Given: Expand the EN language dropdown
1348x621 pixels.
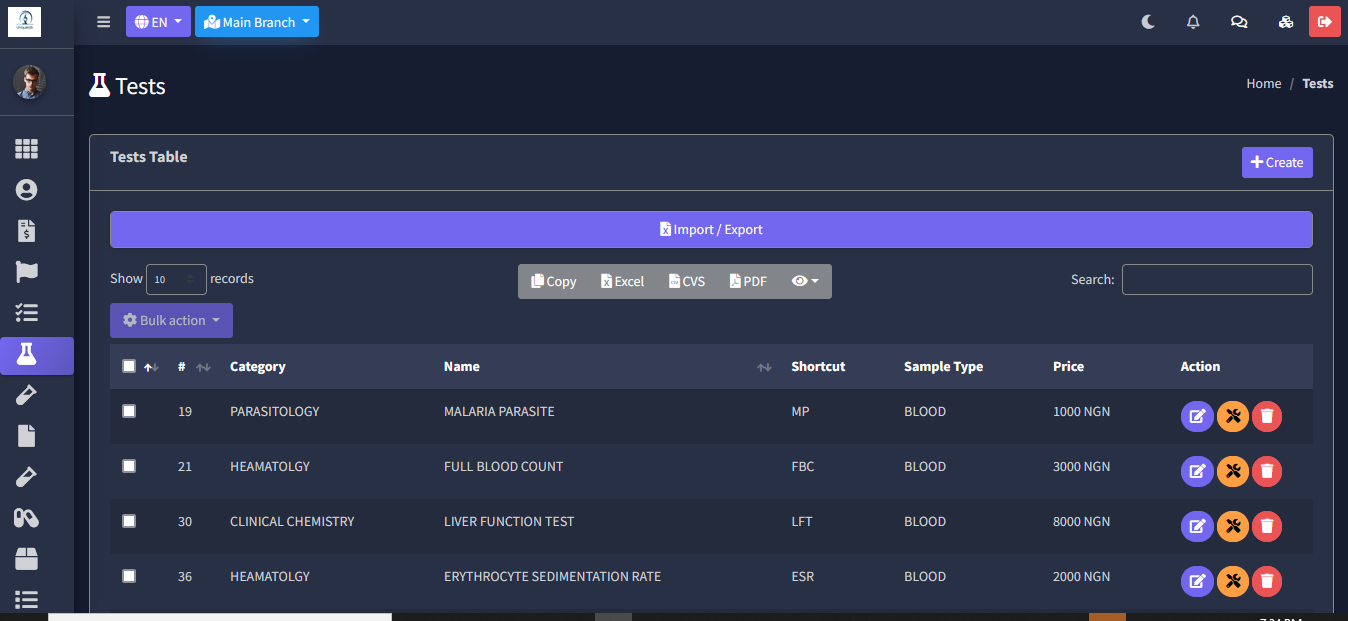Looking at the screenshot, I should point(158,22).
